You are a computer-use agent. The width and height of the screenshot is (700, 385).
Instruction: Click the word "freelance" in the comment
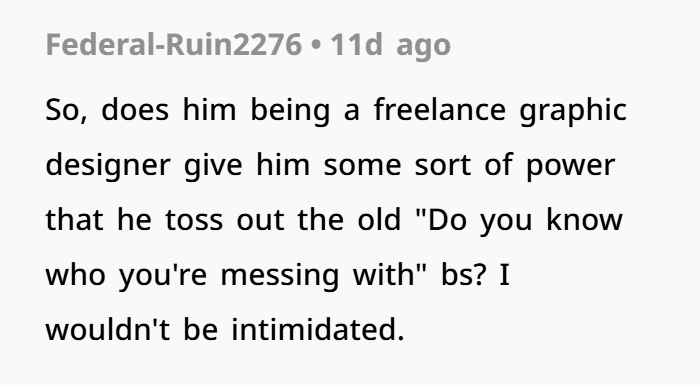tap(440, 110)
